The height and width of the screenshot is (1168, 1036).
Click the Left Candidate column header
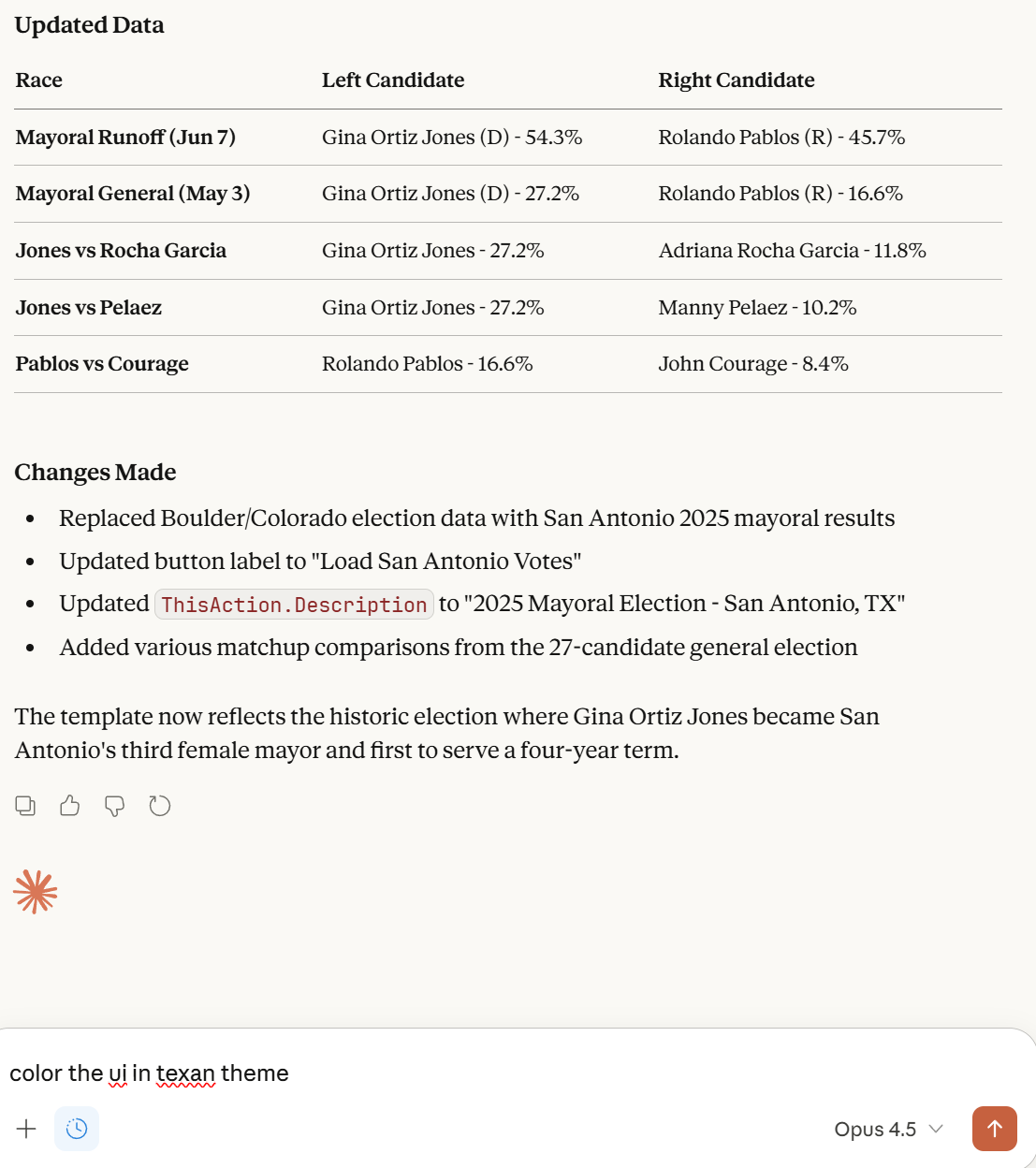(393, 80)
